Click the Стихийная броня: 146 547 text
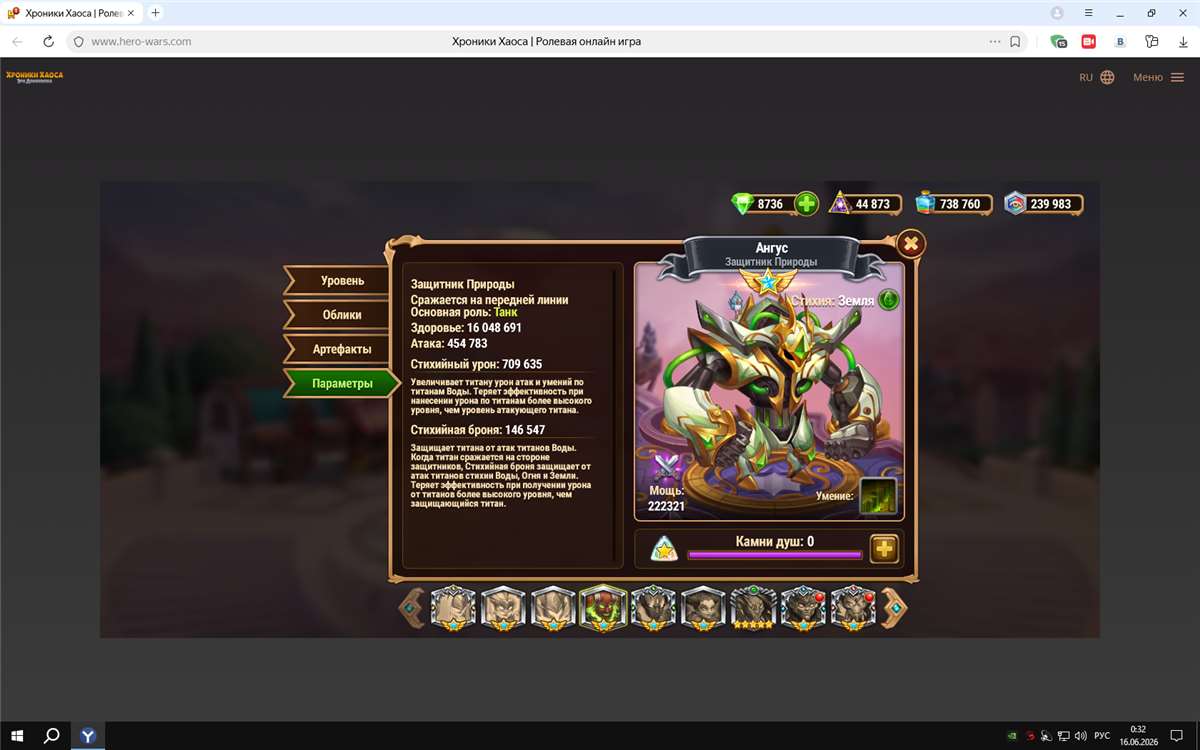This screenshot has width=1200, height=750. pos(478,430)
